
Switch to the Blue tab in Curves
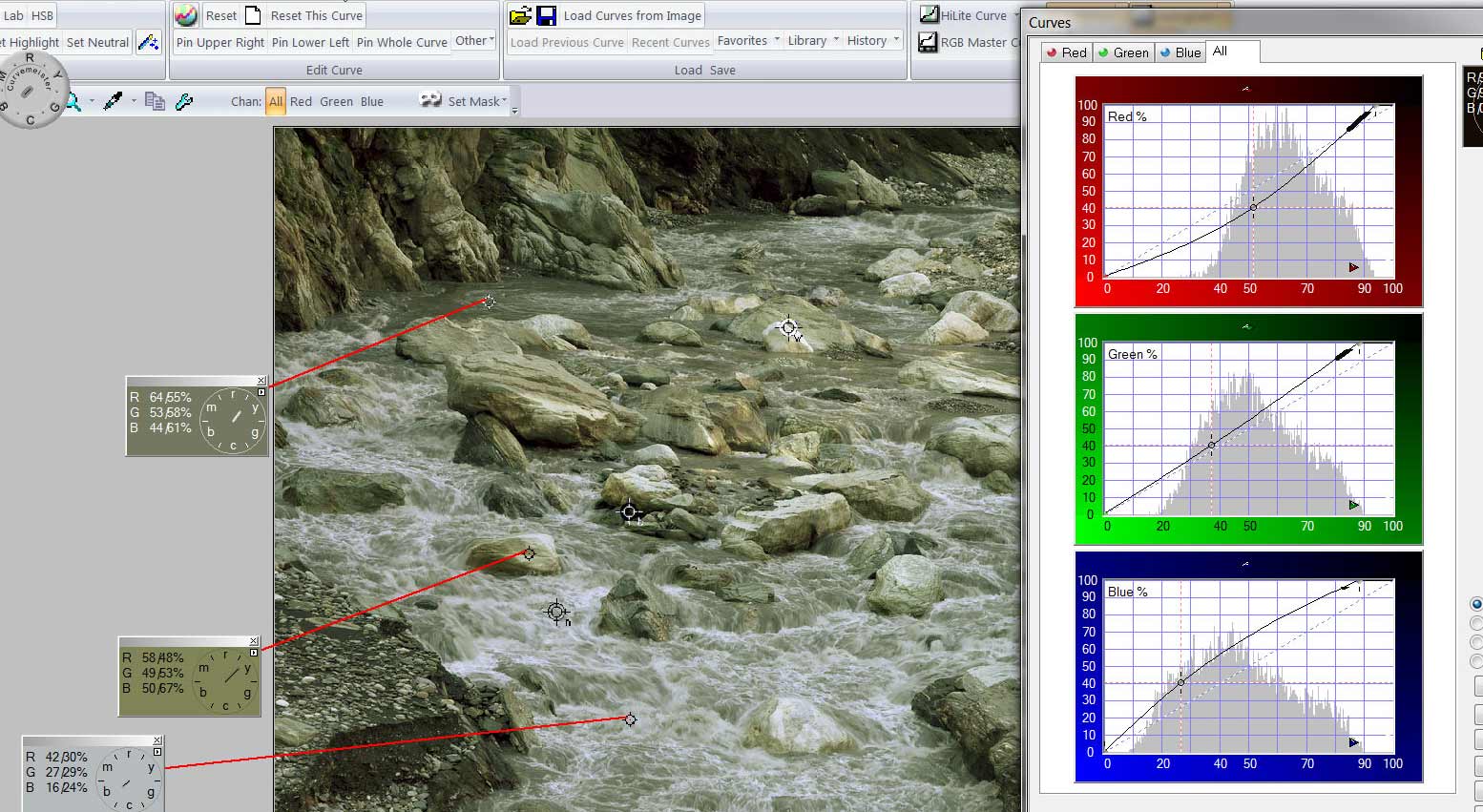1180,52
